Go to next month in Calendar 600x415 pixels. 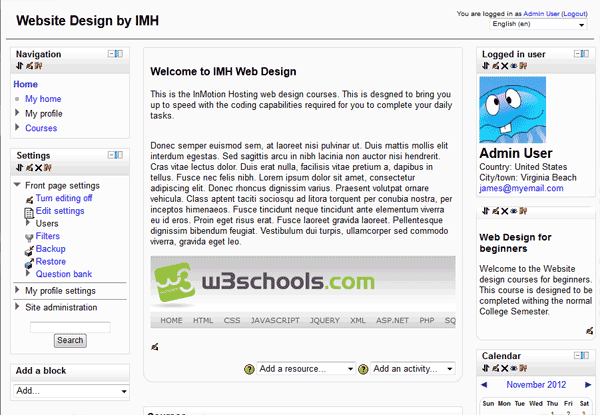pos(588,385)
